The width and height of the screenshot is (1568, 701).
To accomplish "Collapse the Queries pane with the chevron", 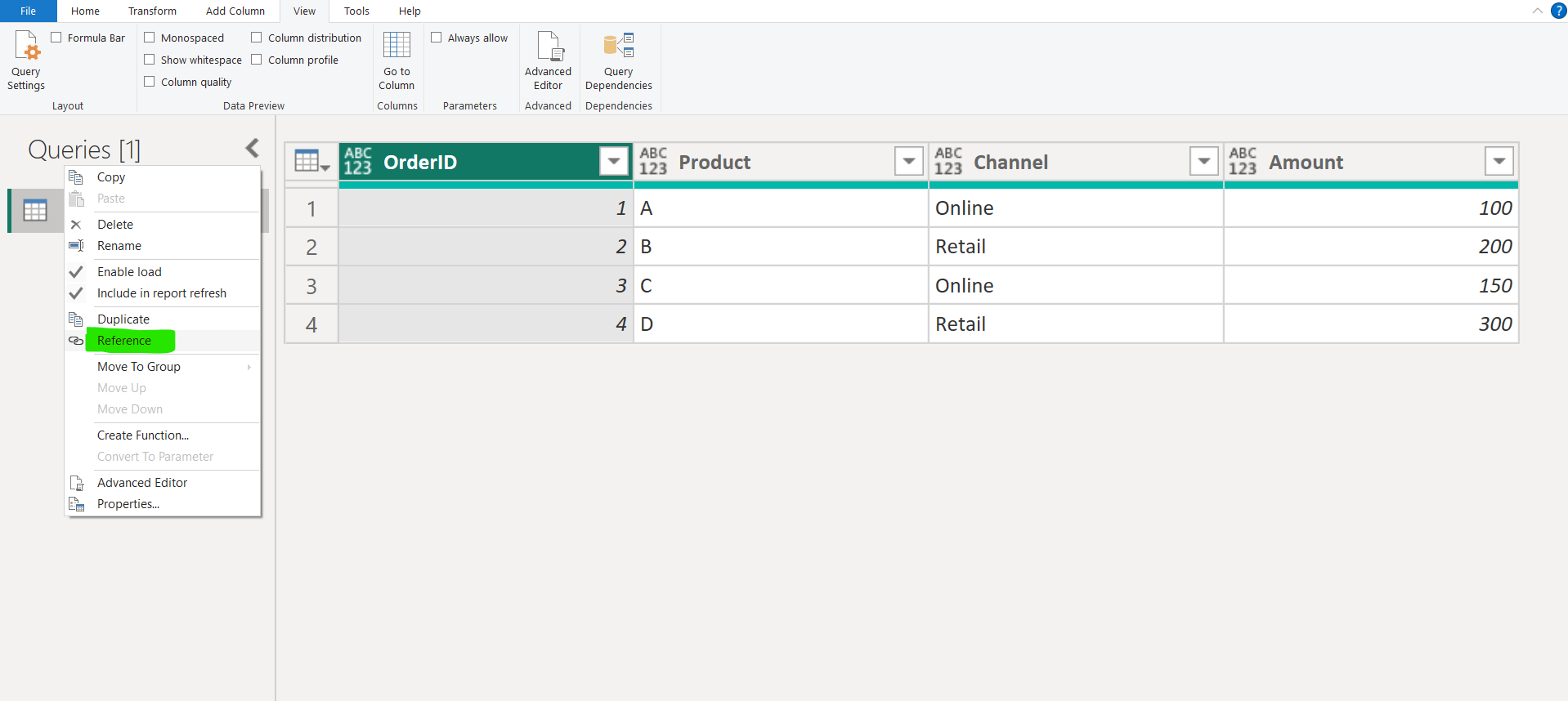I will click(x=252, y=148).
